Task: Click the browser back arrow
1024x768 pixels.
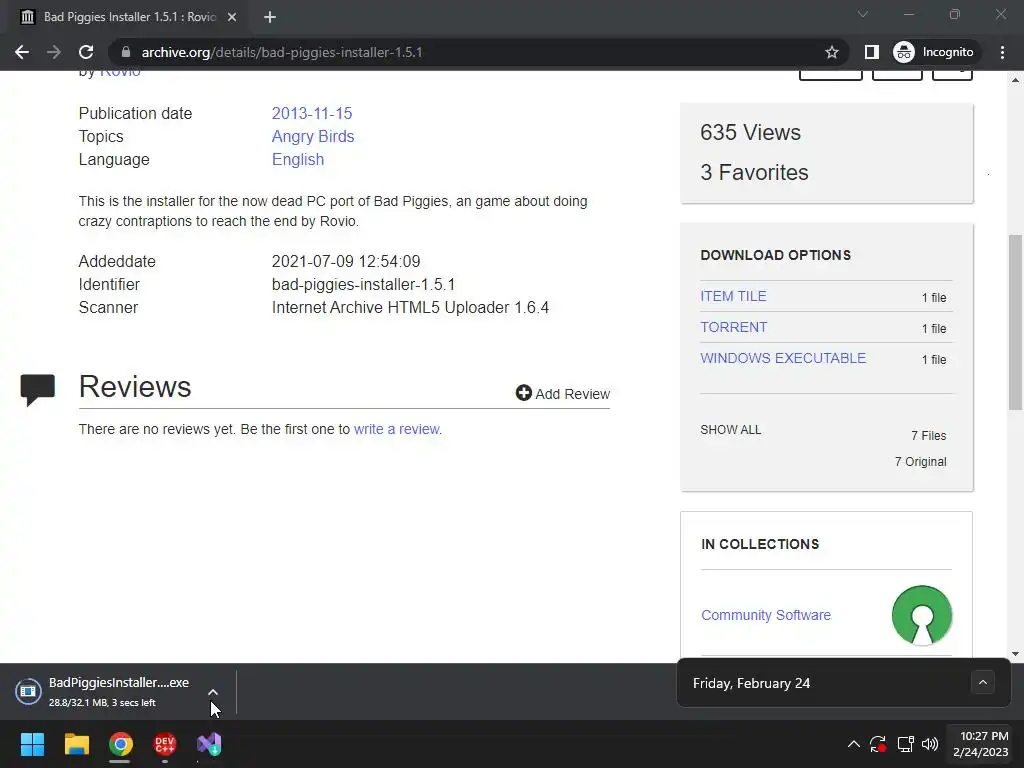Action: [x=22, y=52]
